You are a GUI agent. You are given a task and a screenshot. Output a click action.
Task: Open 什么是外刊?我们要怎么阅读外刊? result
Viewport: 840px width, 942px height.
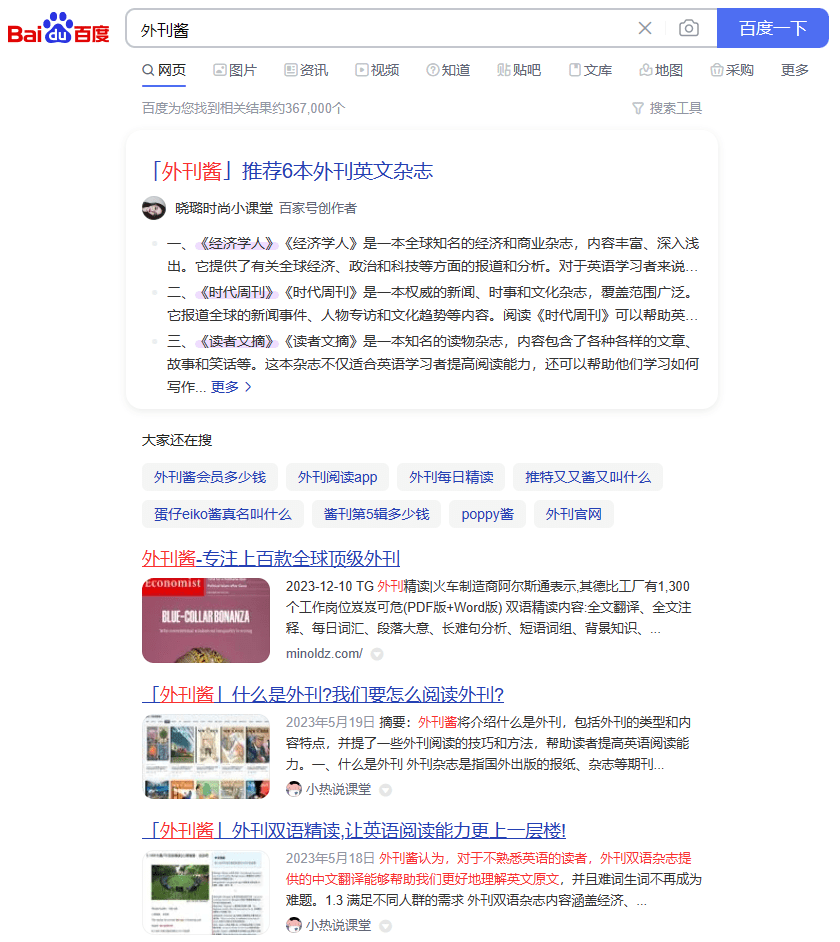[x=323, y=695]
